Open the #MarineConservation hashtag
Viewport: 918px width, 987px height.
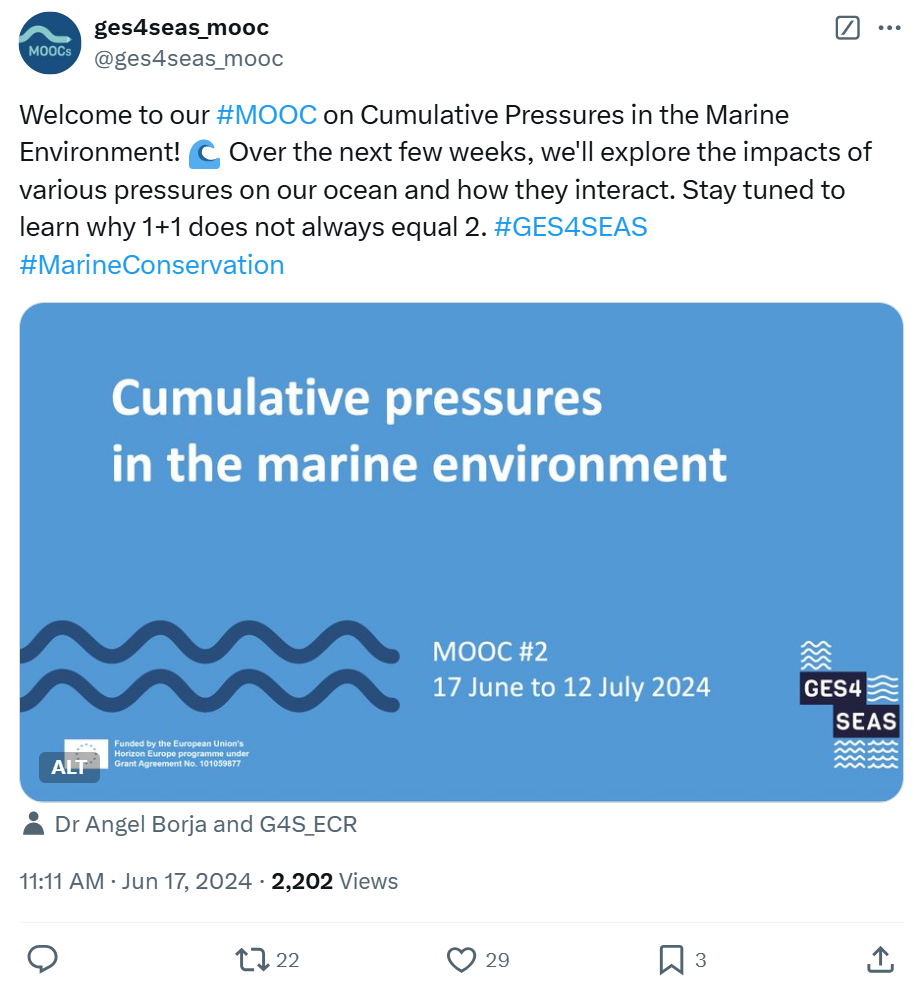click(152, 265)
